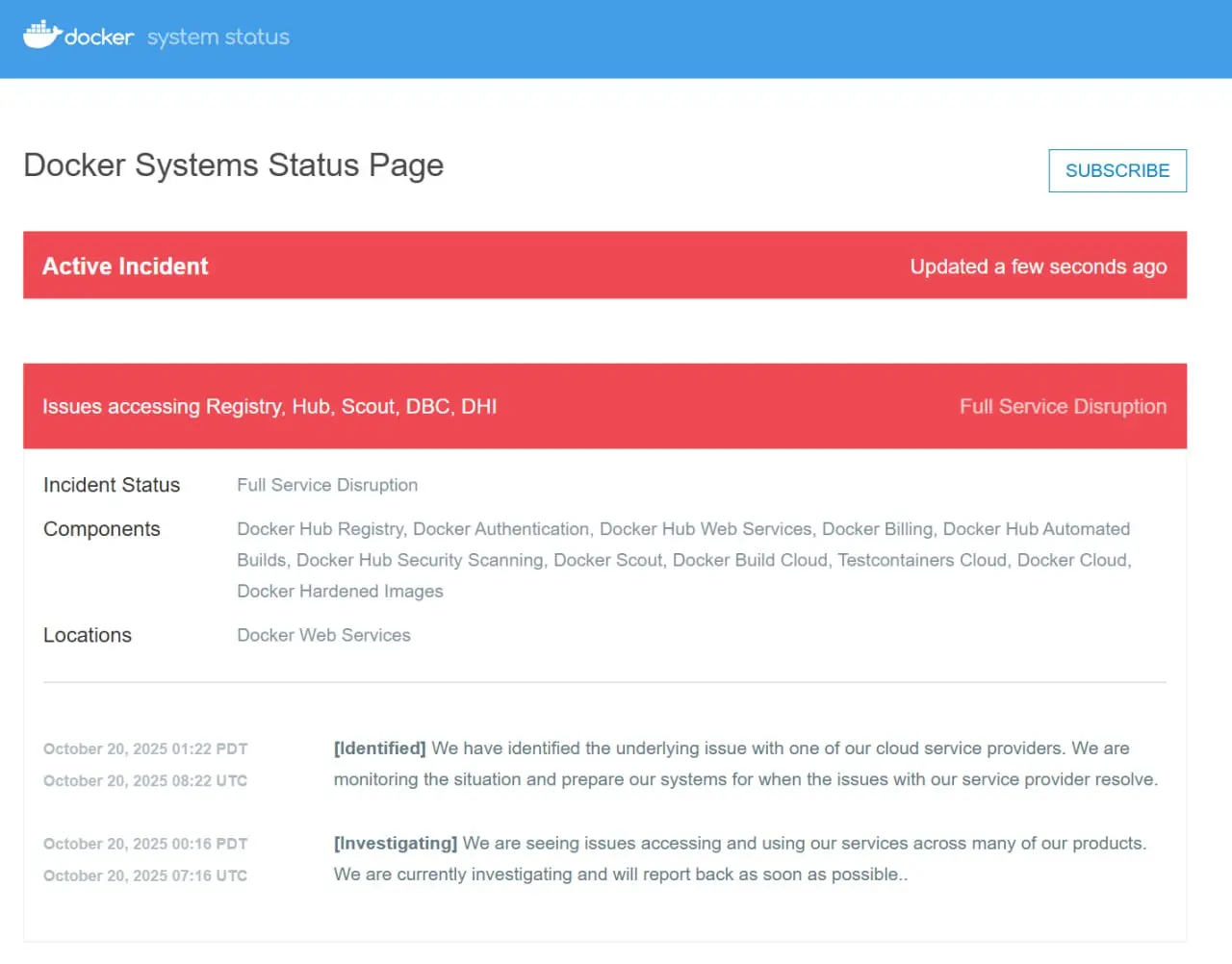The image size is (1232, 964).
Task: Select the "Testcontainers Cloud" component
Action: [x=922, y=560]
